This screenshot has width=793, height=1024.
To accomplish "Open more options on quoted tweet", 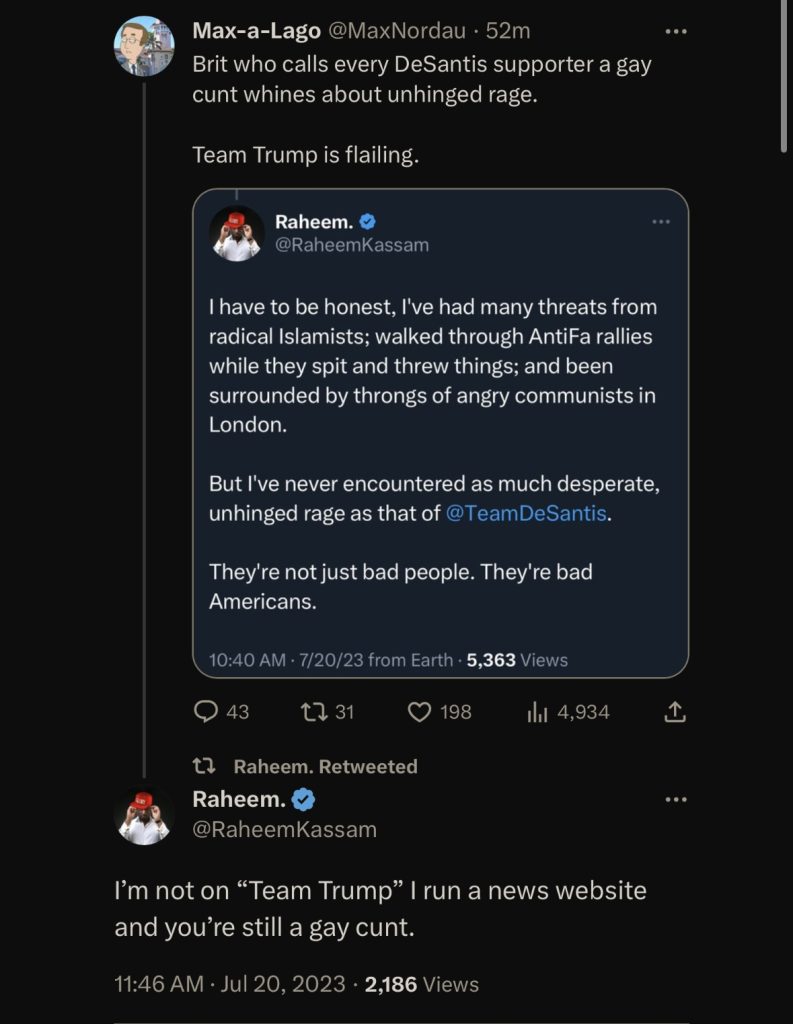I will [661, 221].
